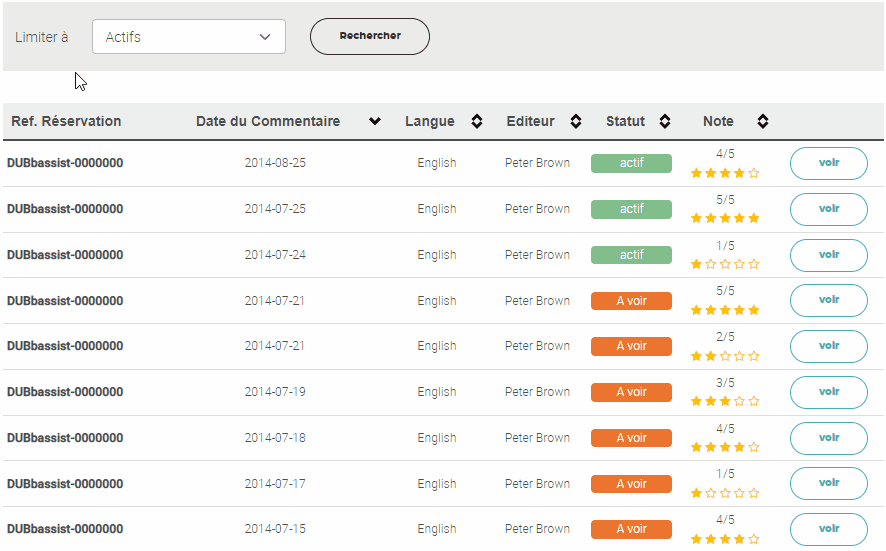Click voir for the 2014-07-15 comment
886x551 pixels.
tap(828, 529)
